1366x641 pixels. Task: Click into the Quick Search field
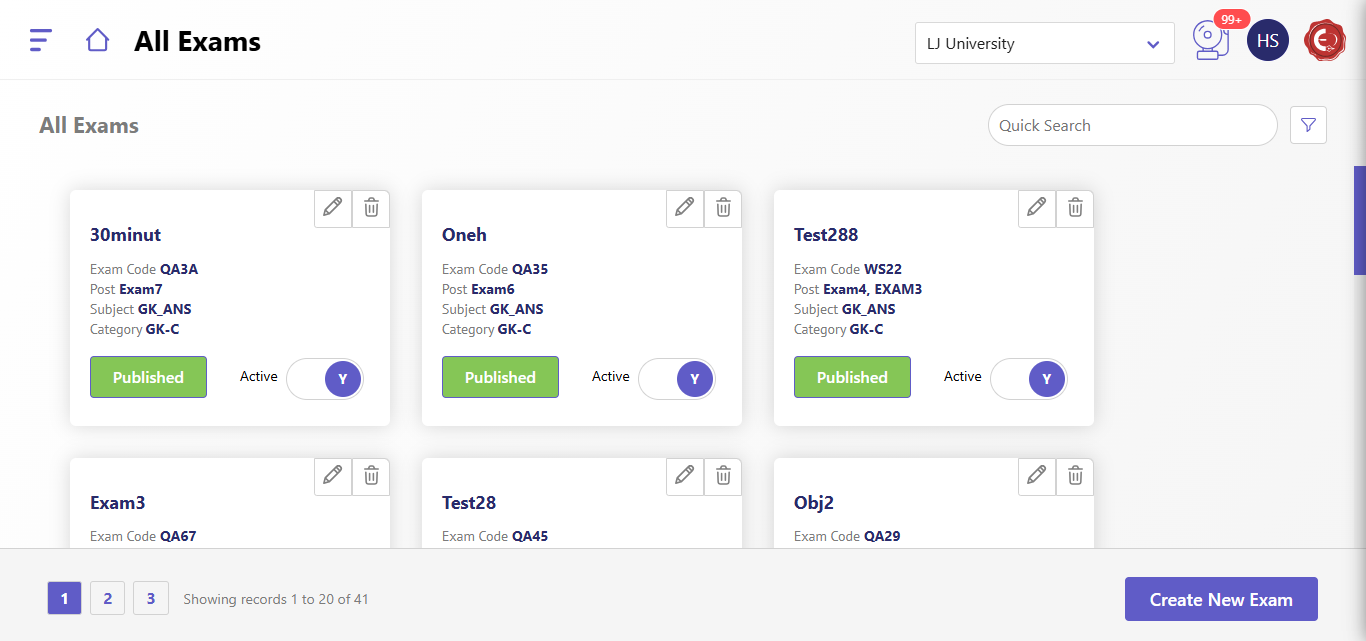tap(1132, 126)
